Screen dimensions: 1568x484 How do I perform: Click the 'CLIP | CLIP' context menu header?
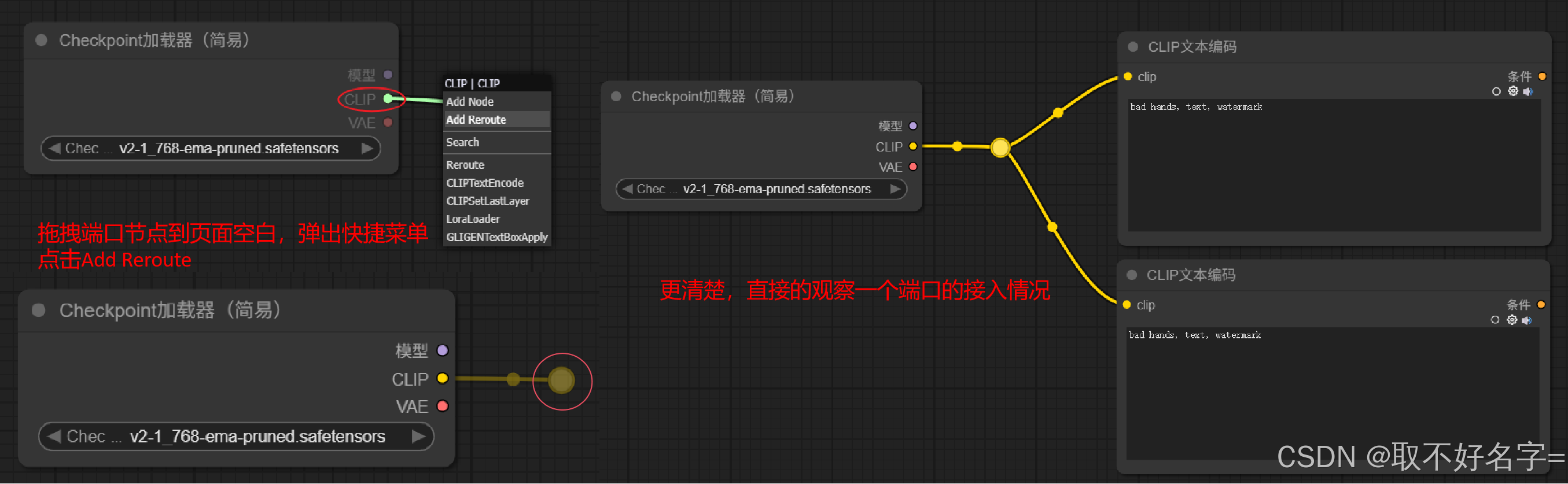point(496,83)
